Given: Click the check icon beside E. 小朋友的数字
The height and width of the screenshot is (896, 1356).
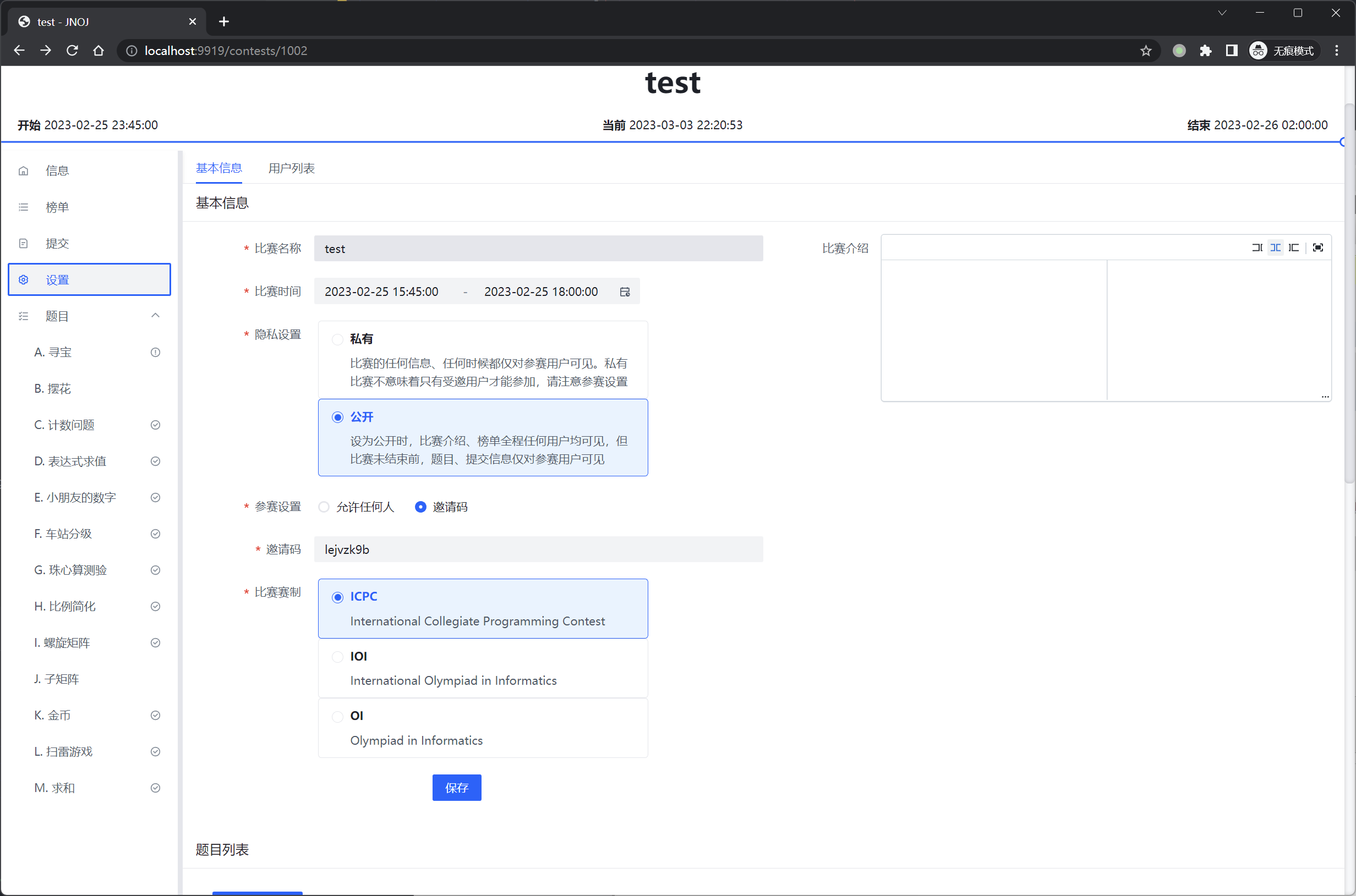Looking at the screenshot, I should click(155, 497).
